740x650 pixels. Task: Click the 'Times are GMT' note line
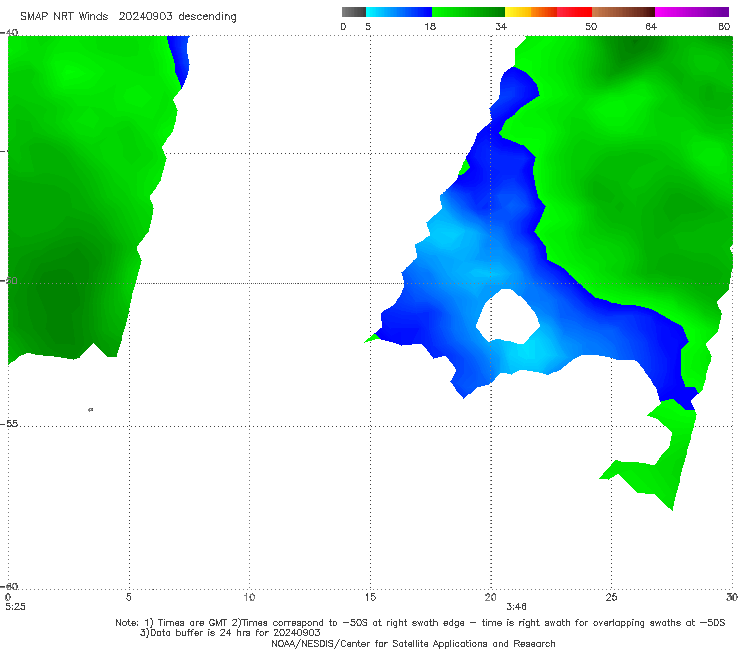[x=420, y=623]
